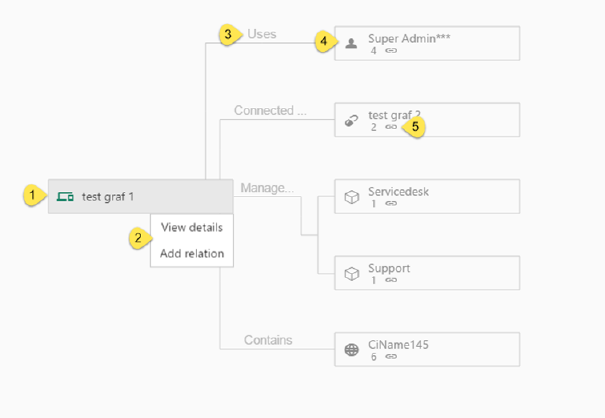Screen dimensions: 605x418
Task: Click the link icon under CiName145
Action: pos(390,356)
